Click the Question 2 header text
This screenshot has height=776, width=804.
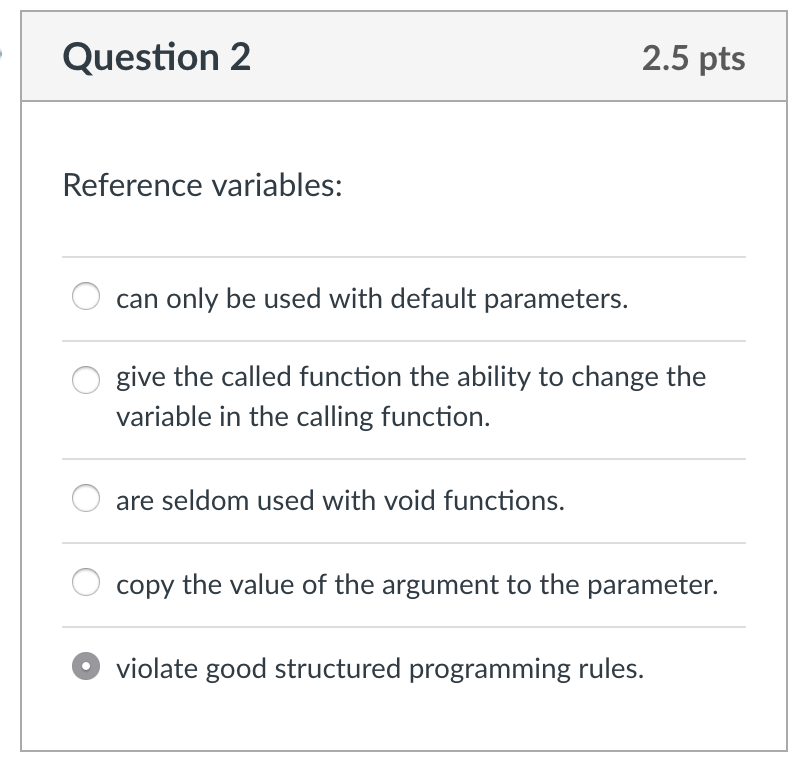tap(155, 57)
